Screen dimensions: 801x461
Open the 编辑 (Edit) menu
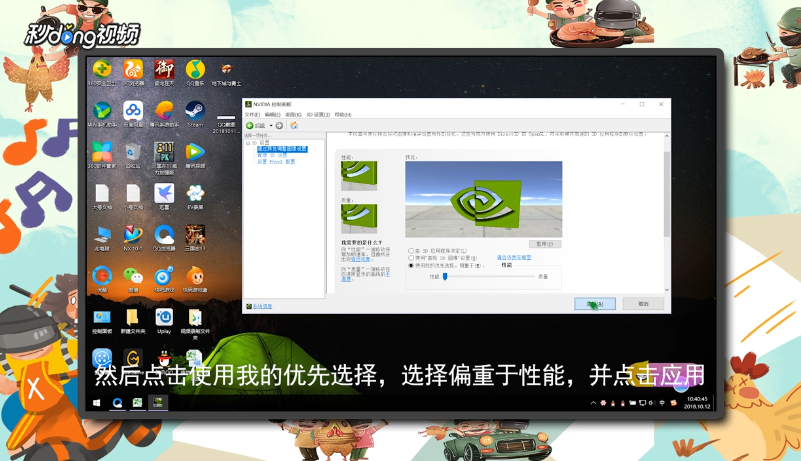click(273, 114)
